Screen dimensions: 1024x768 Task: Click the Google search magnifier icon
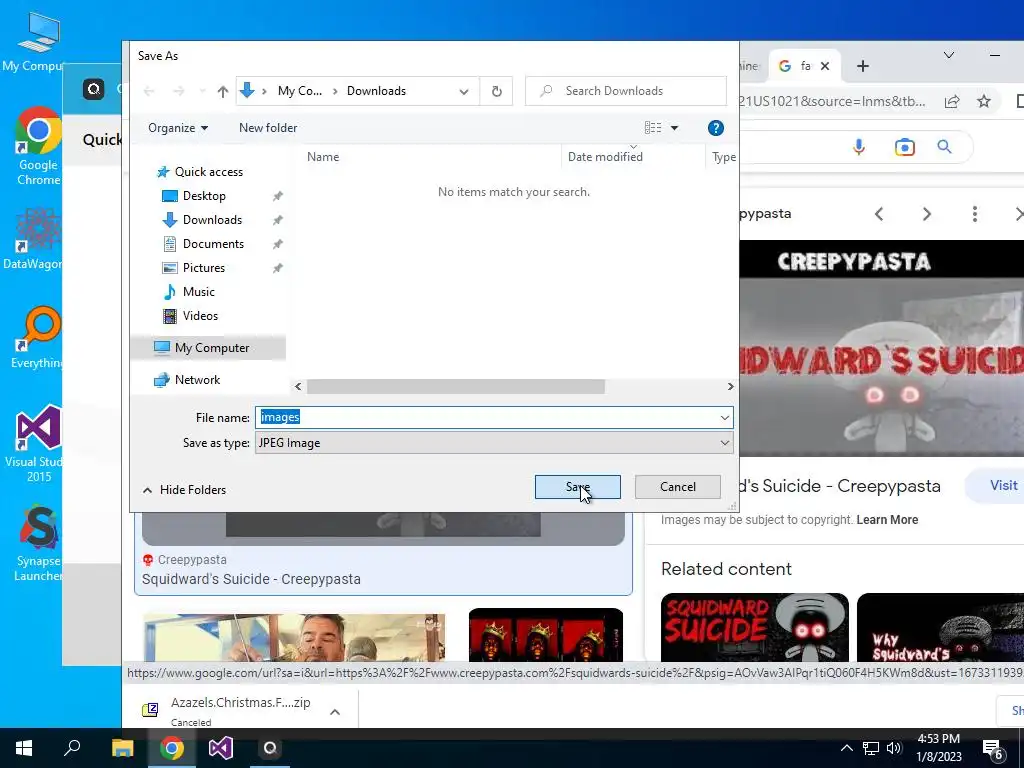944,147
